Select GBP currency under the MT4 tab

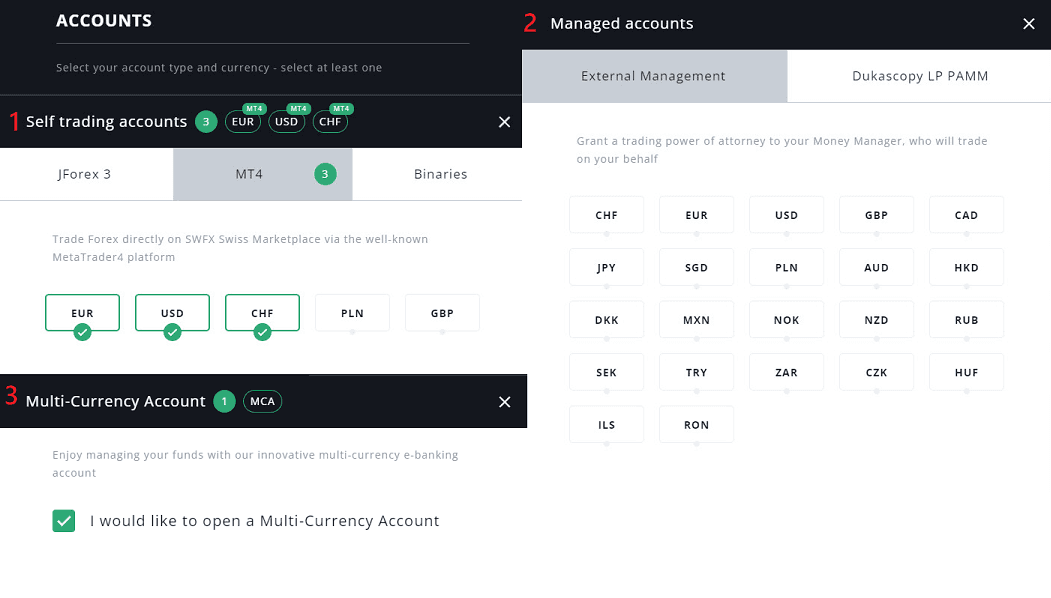(442, 313)
